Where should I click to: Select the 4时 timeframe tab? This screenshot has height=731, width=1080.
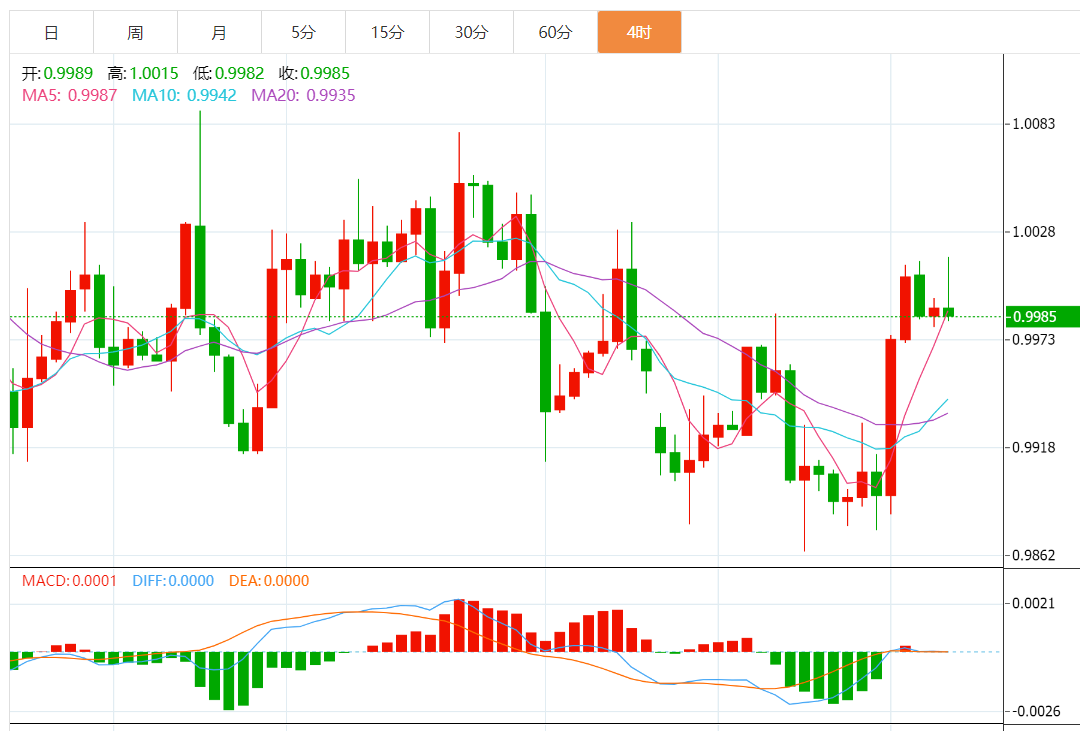(639, 32)
